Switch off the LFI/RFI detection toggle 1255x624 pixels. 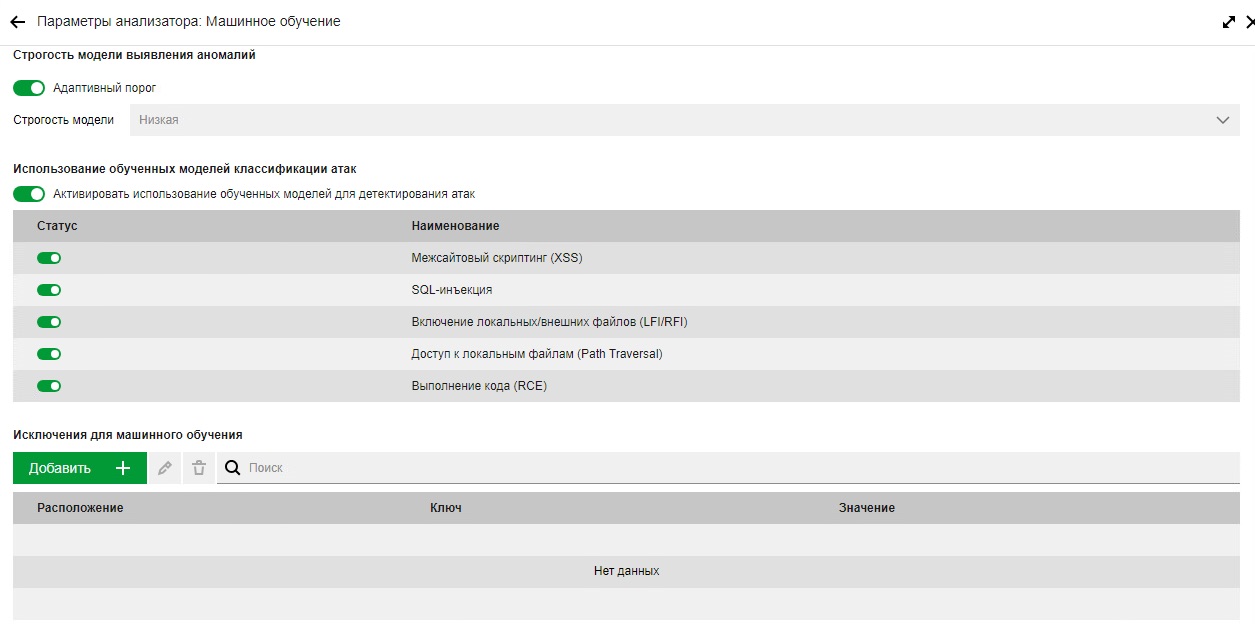coord(49,322)
